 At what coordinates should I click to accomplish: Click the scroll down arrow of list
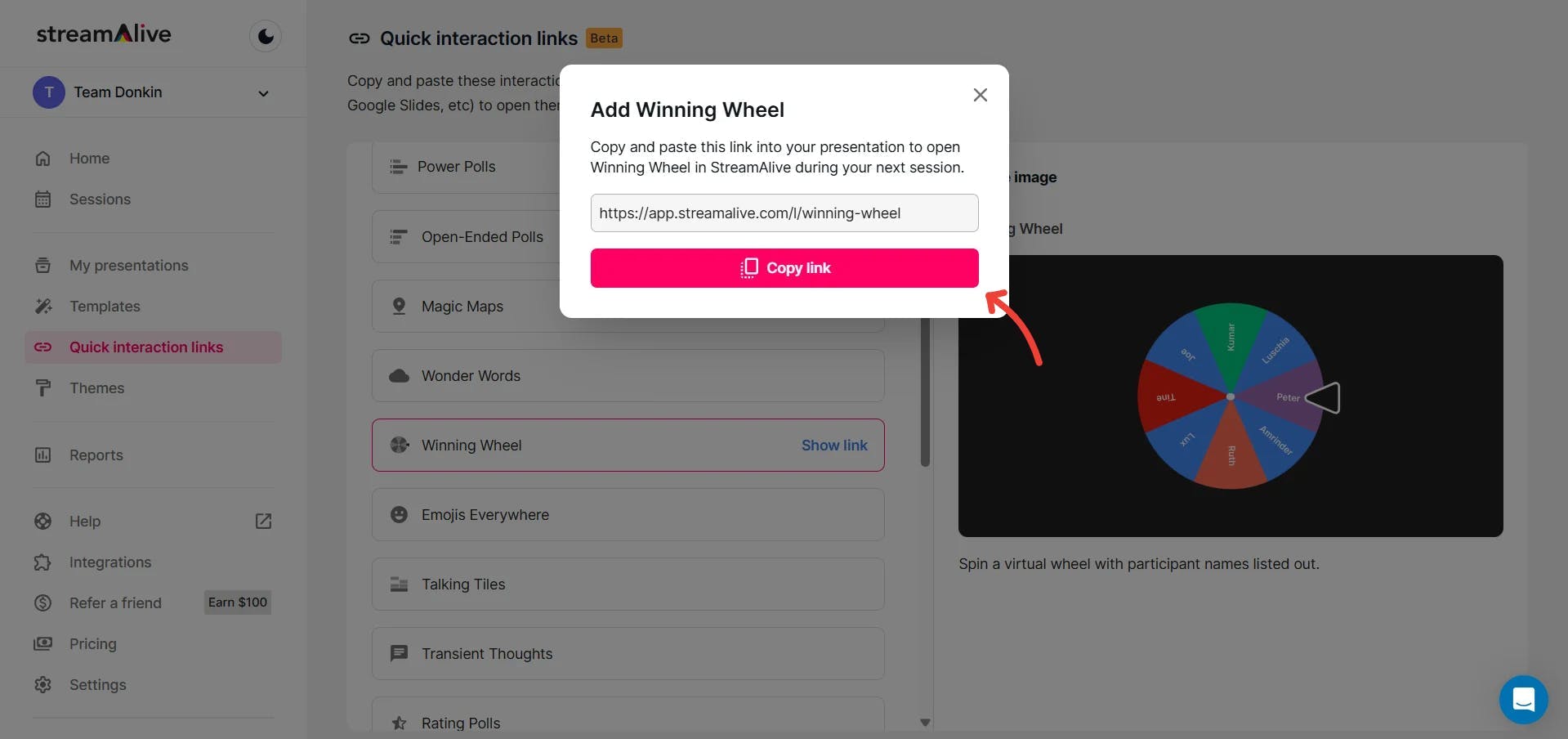click(x=925, y=723)
